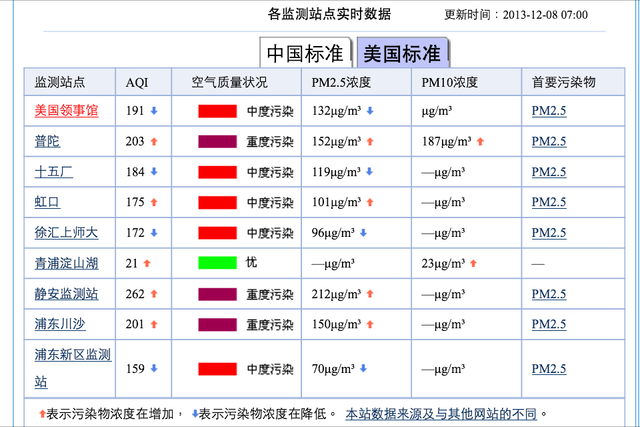Open the 静安监测站 station link

[x=67, y=294]
